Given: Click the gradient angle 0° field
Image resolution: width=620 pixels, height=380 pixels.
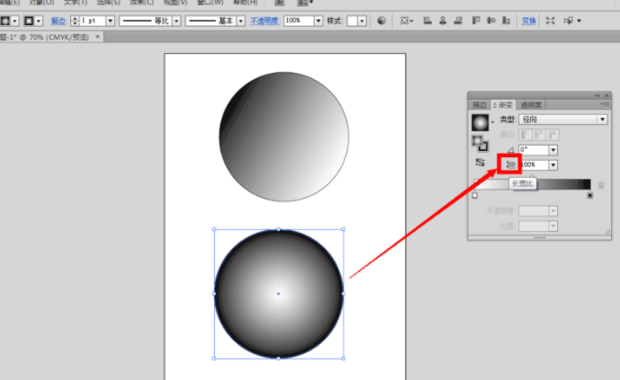Looking at the screenshot, I should click(x=534, y=149).
